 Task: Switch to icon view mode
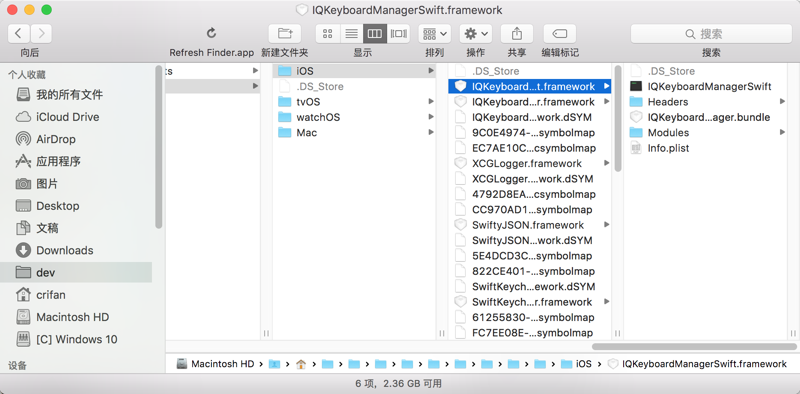328,34
